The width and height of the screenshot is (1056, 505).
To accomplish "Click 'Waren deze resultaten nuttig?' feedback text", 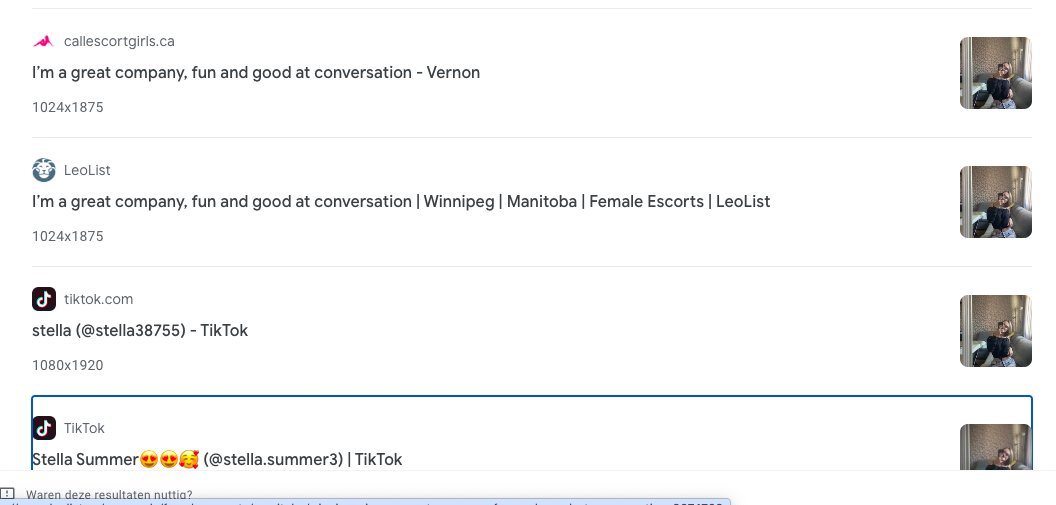I will click(x=109, y=495).
